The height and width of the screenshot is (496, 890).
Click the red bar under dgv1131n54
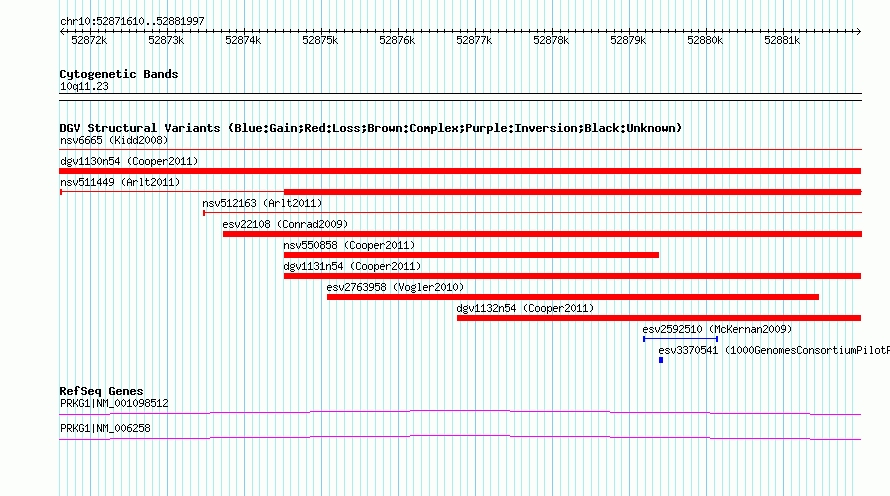572,276
